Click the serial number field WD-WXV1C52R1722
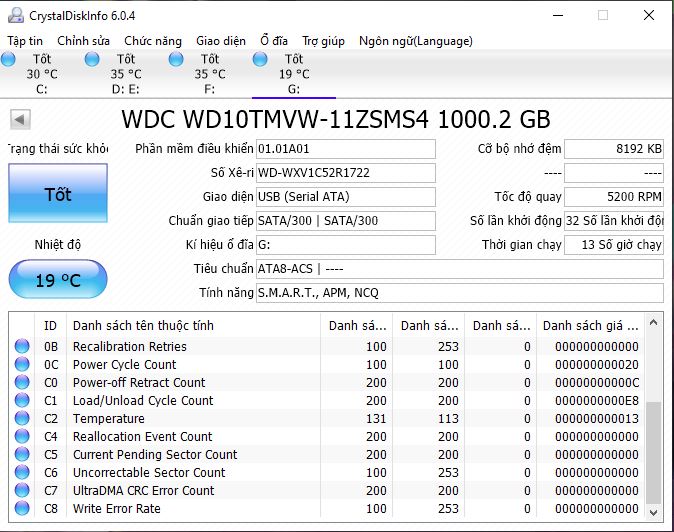Image resolution: width=674 pixels, height=532 pixels. (346, 173)
